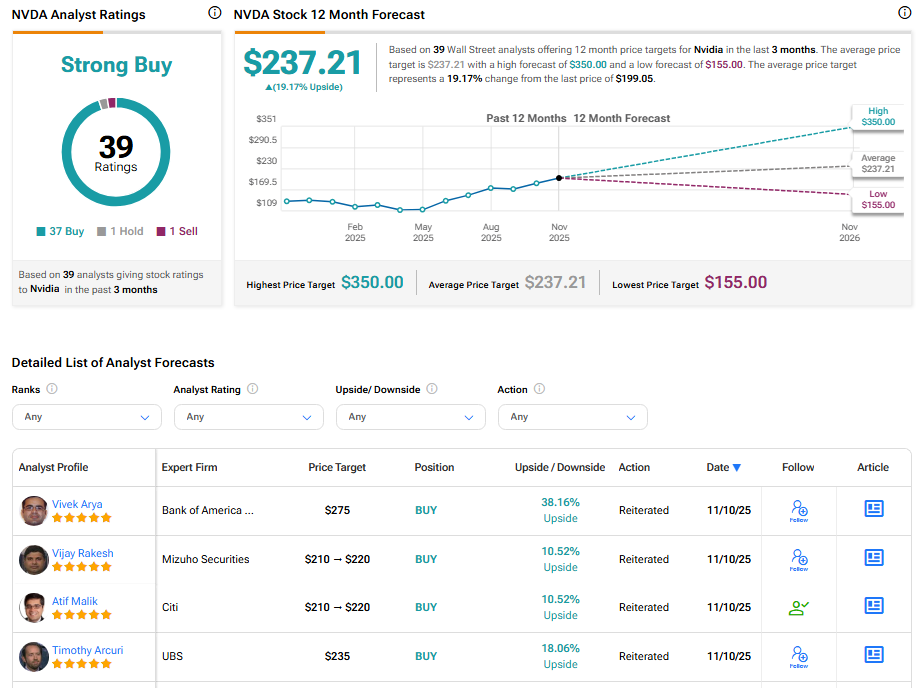This screenshot has width=920, height=688.
Task: Toggle Date column sort arrow
Action: click(737, 467)
